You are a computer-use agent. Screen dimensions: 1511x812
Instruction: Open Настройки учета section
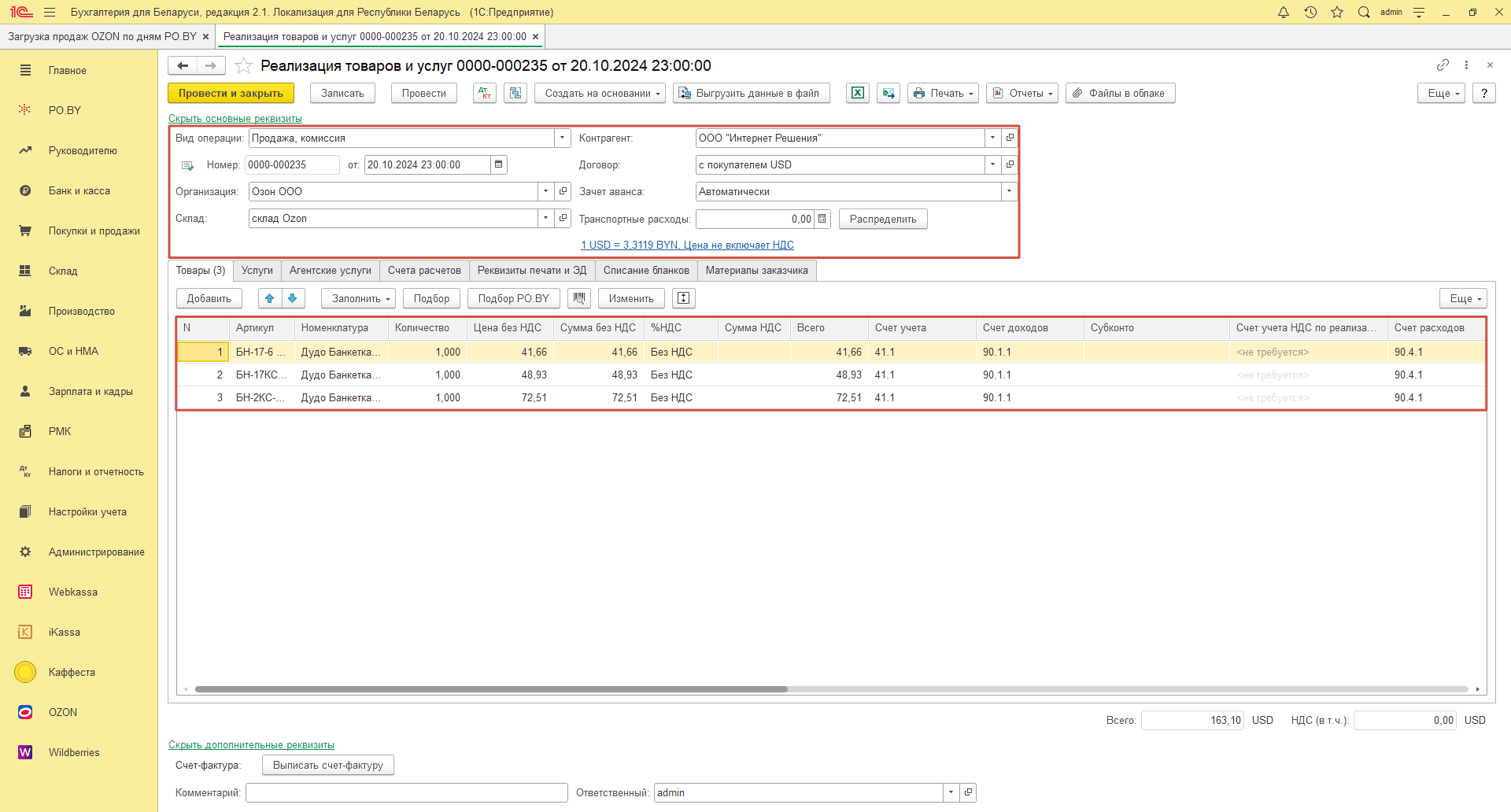point(87,512)
